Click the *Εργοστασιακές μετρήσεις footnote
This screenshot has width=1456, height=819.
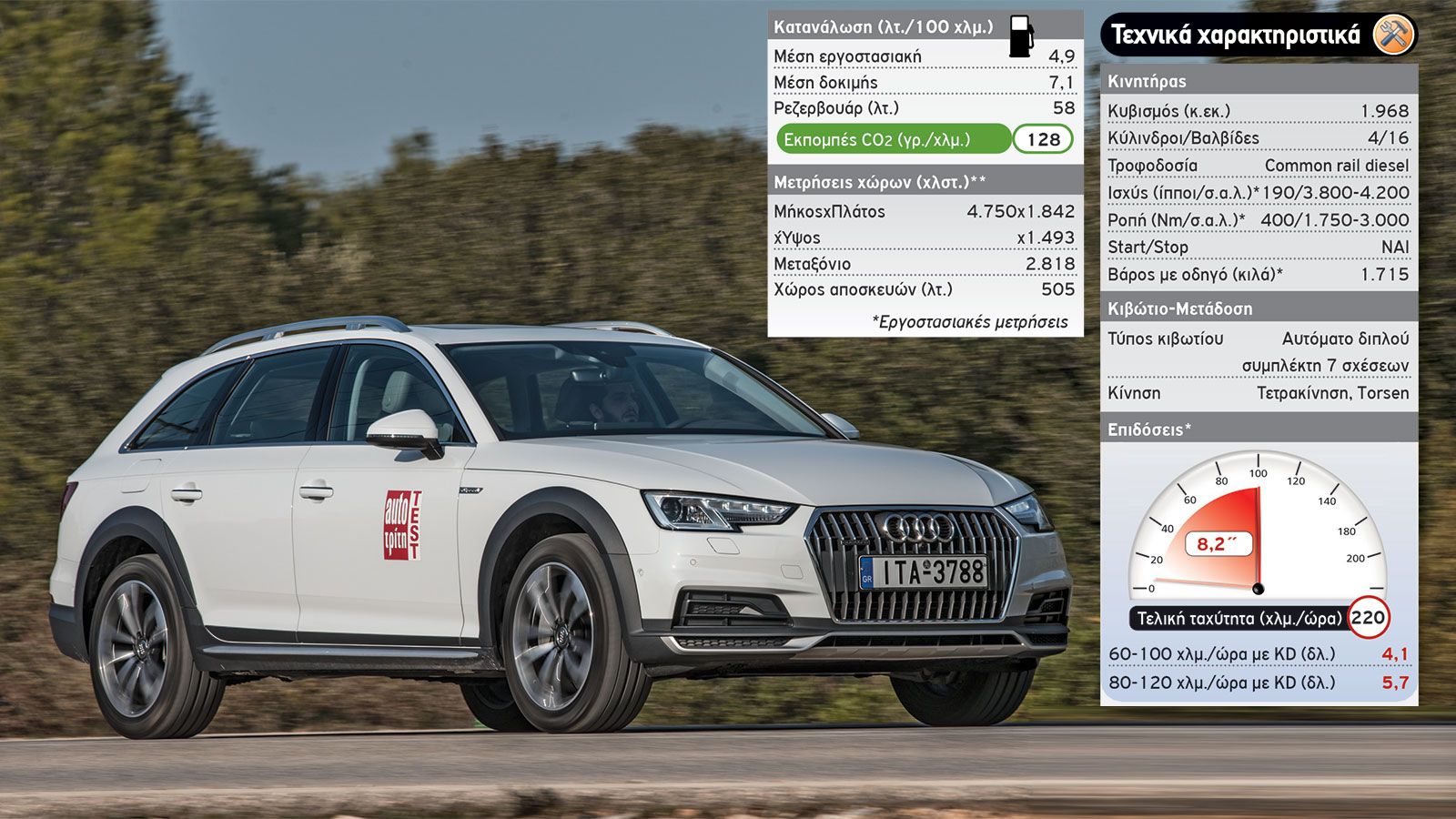[970, 321]
